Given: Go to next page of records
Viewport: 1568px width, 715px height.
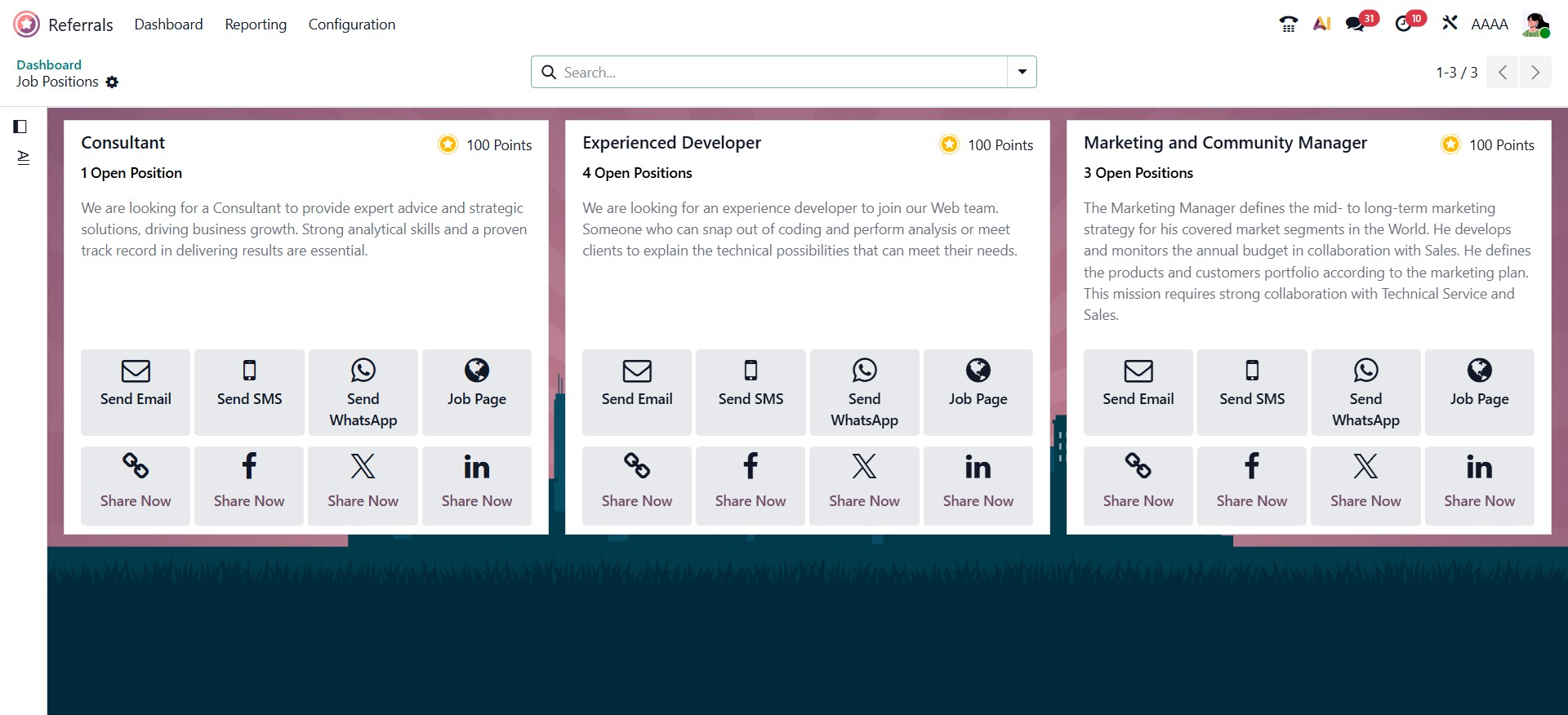Looking at the screenshot, I should [x=1535, y=72].
